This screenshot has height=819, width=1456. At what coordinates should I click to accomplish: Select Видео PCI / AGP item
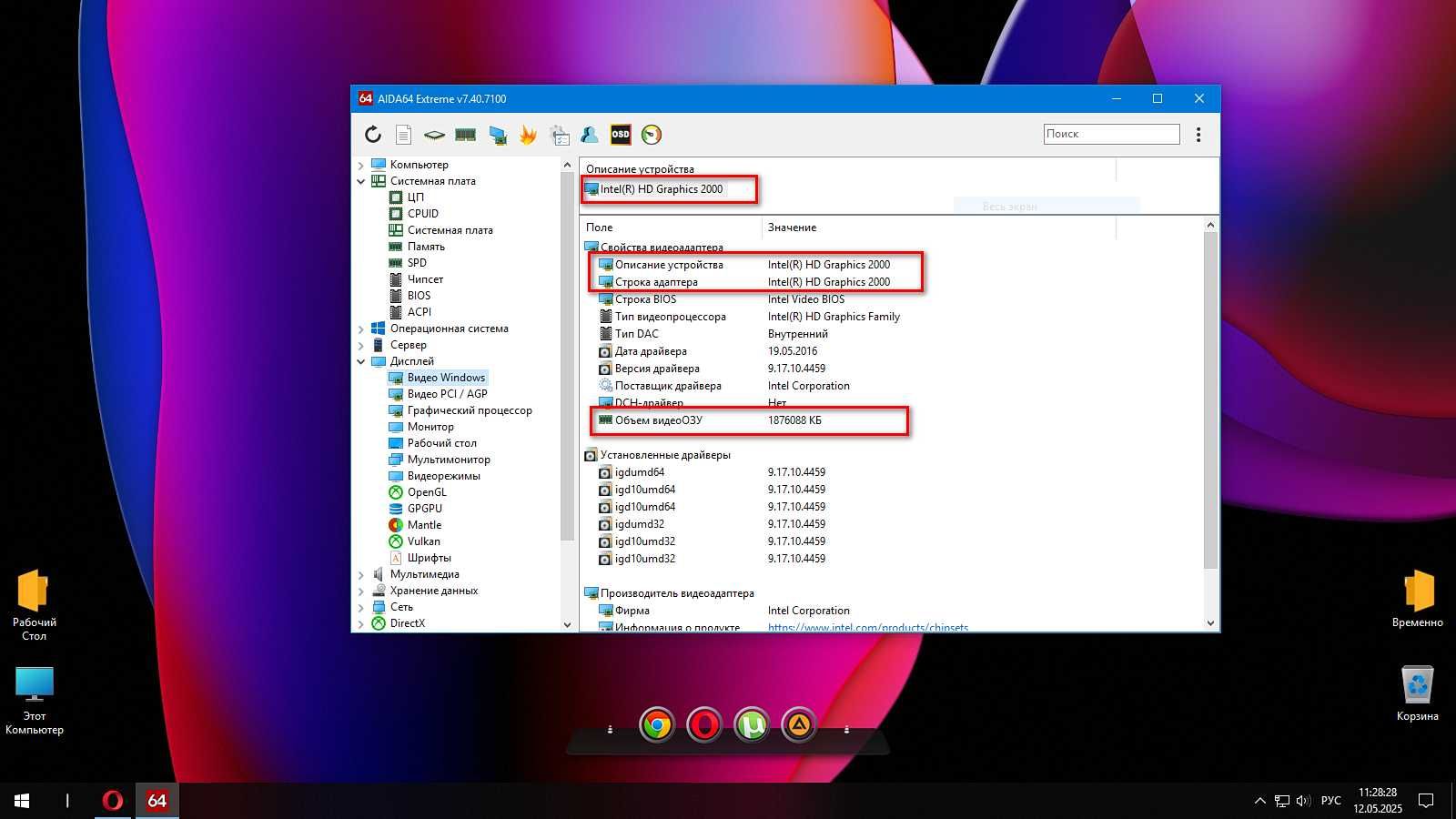tap(447, 394)
